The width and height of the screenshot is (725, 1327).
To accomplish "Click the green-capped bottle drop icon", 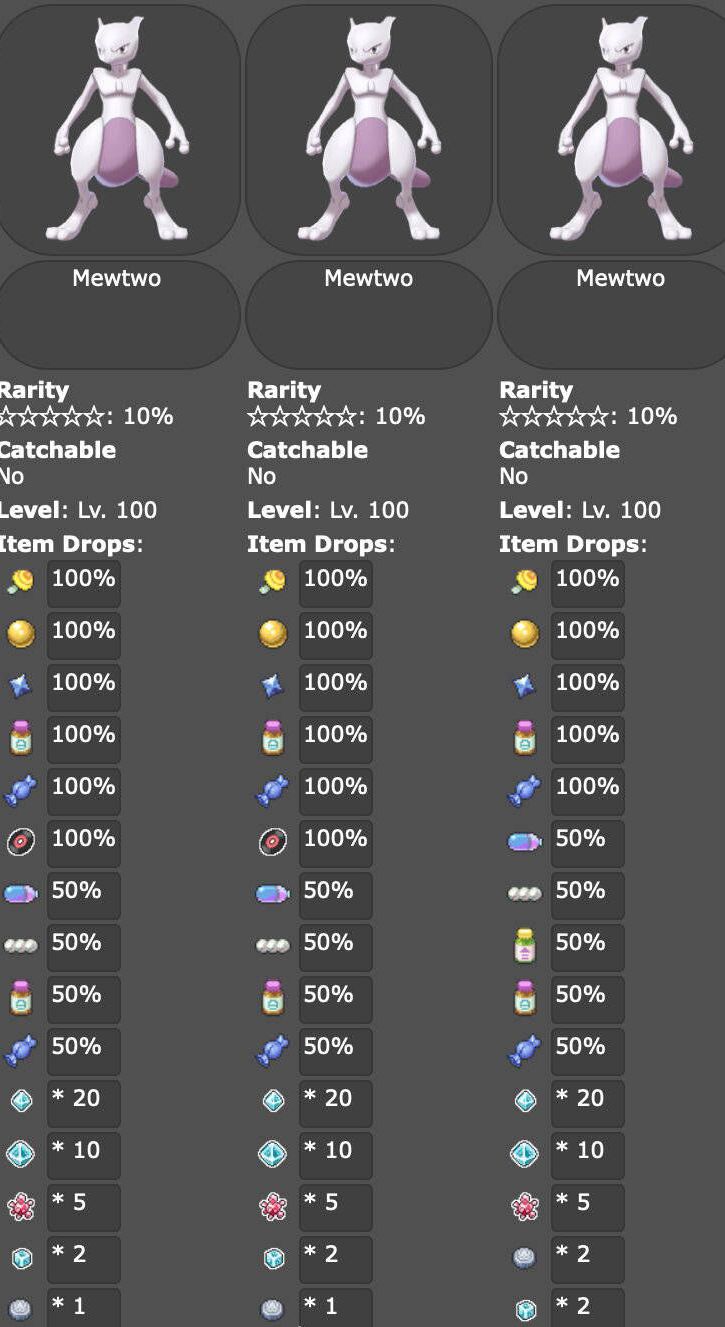I will (x=524, y=945).
